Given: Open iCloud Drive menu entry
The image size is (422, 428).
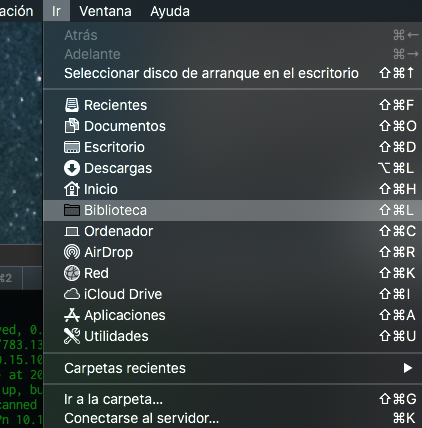Looking at the screenshot, I should point(232,294).
